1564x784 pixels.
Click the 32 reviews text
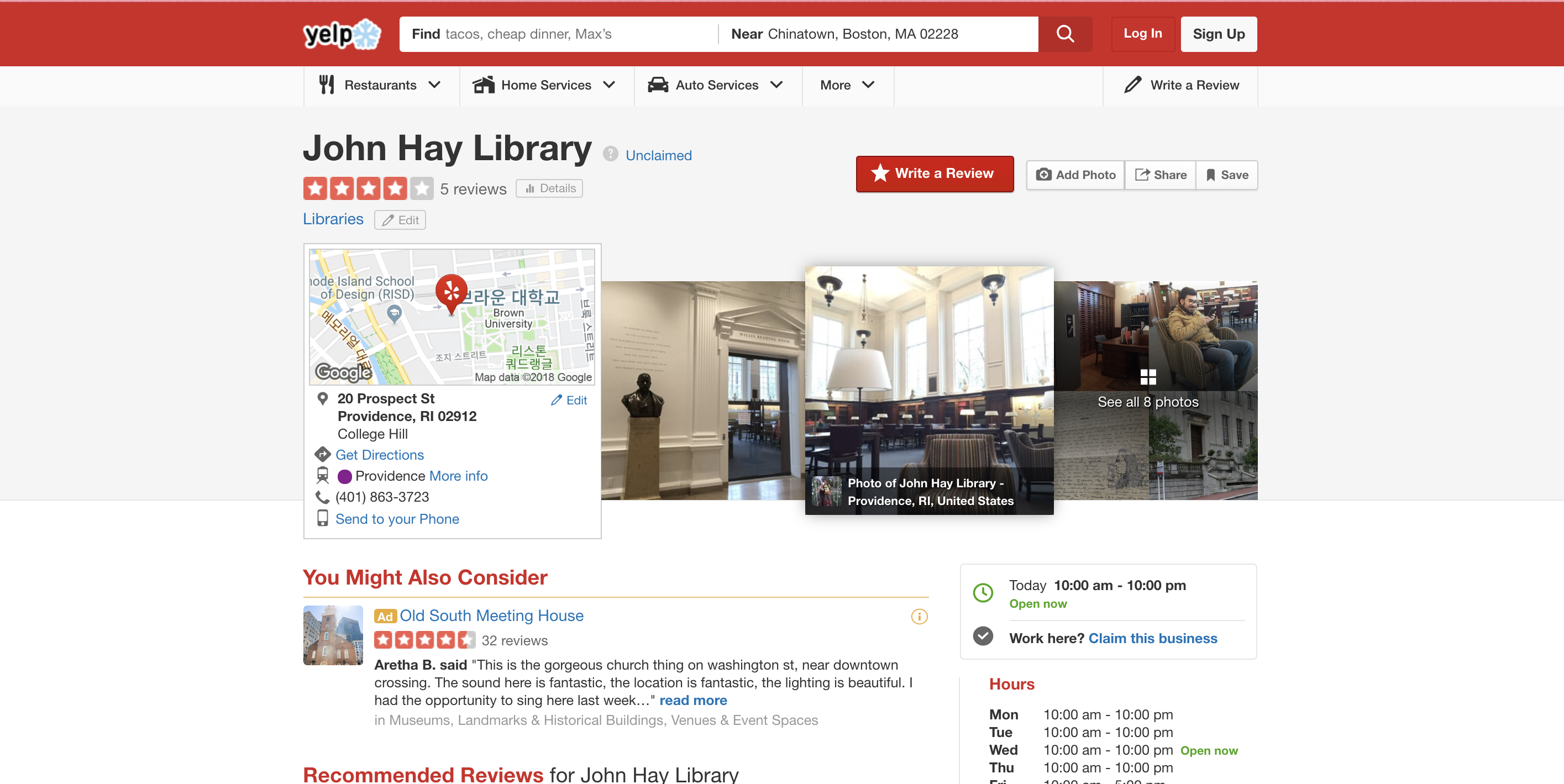515,640
